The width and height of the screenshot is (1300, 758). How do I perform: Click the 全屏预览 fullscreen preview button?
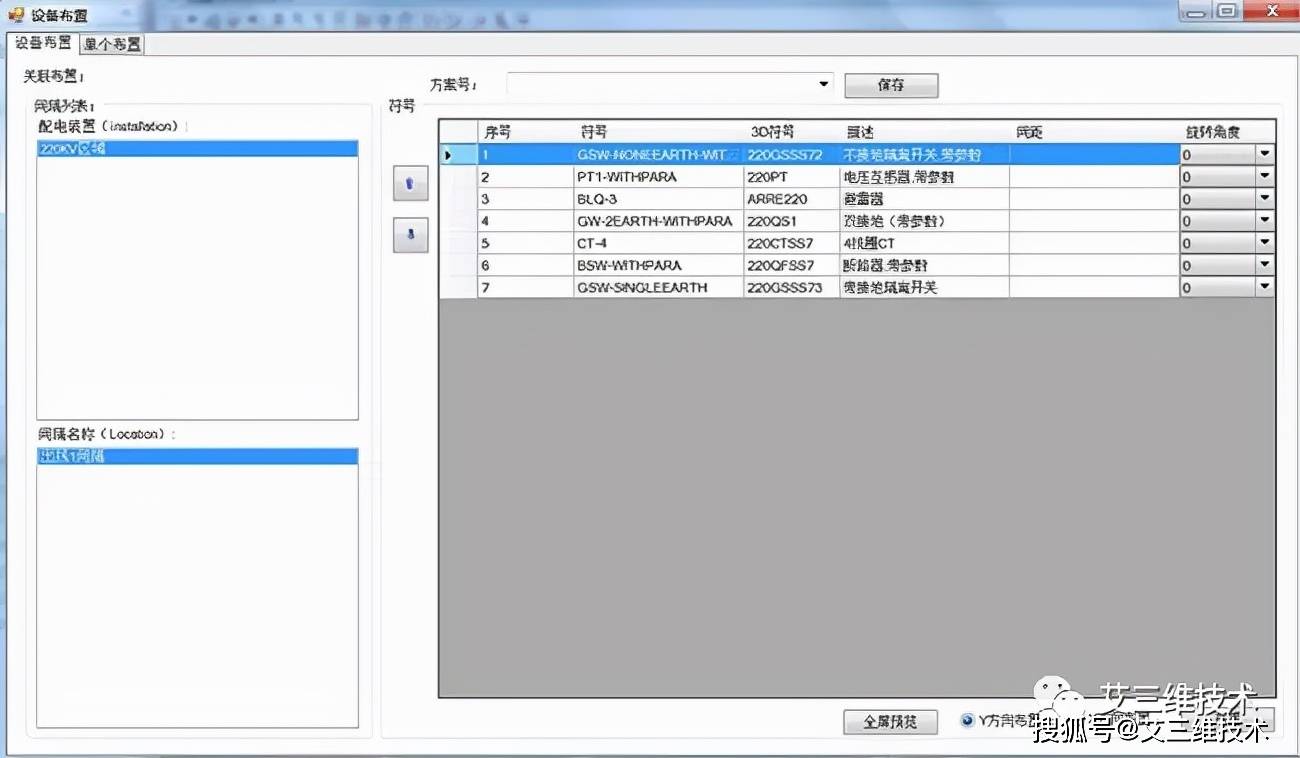(x=890, y=722)
